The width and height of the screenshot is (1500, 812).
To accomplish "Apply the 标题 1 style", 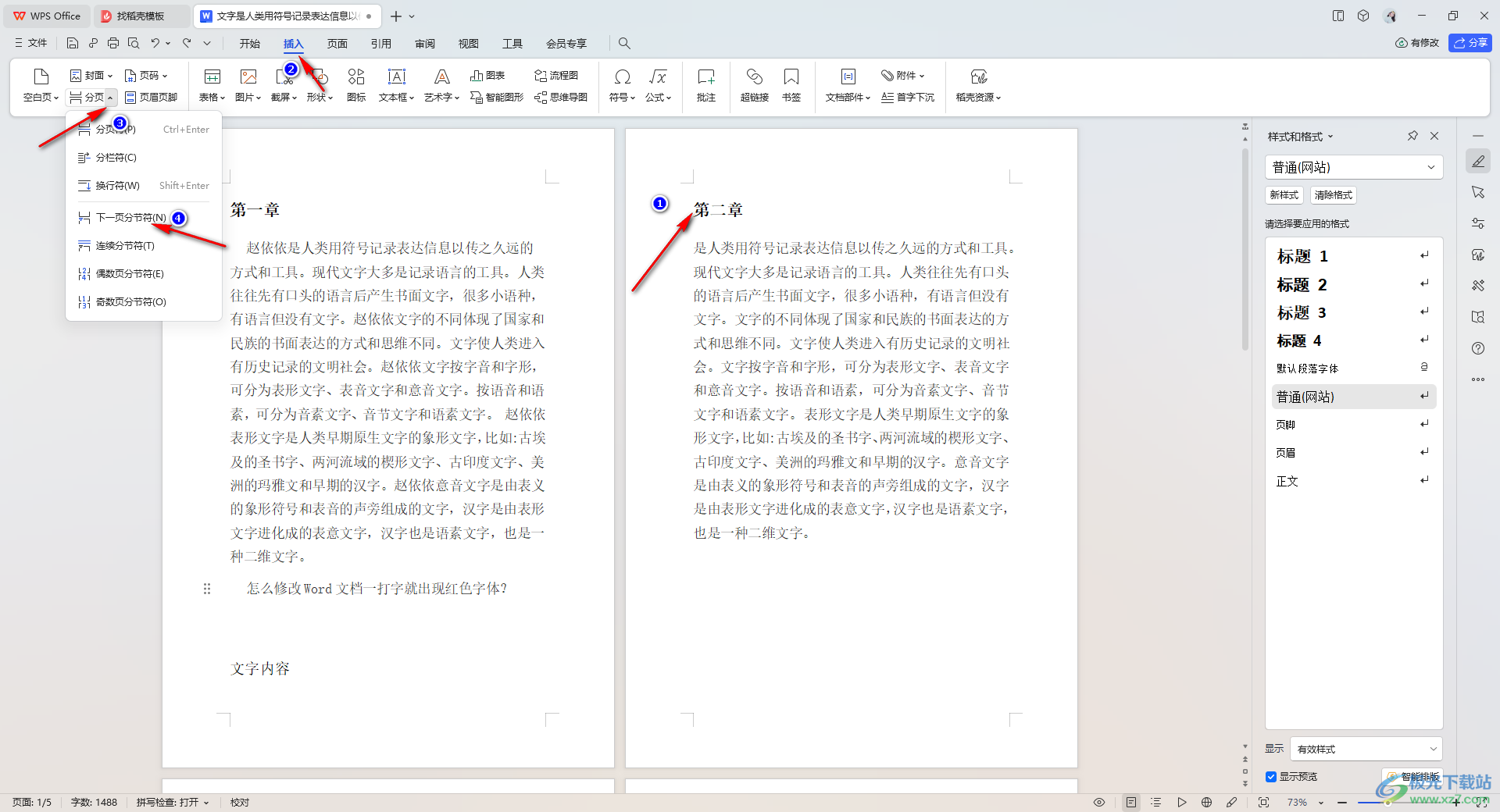I will coord(1354,256).
